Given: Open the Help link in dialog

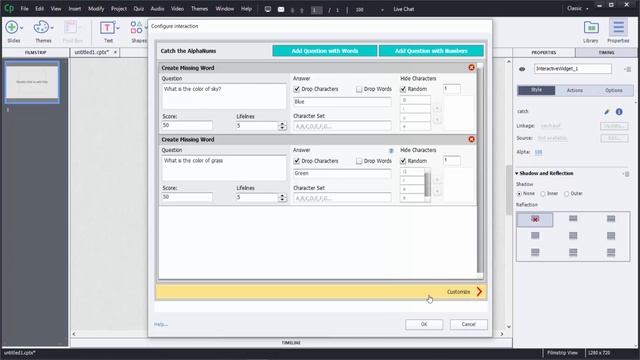Looking at the screenshot, I should (161, 324).
